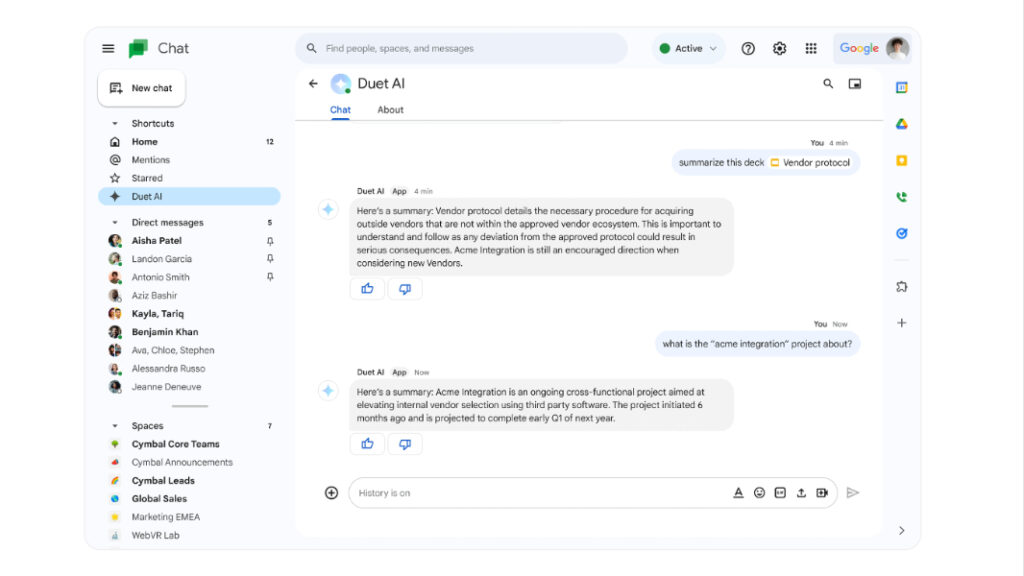Open chat with Aziz Bashir
Viewport: 1024px width, 576px height.
189,296
